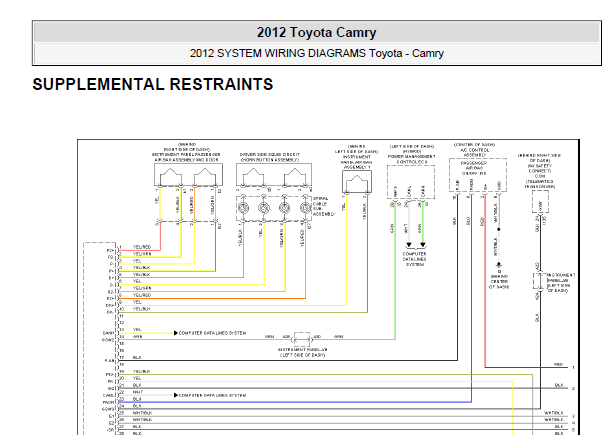Click the 'YEL/GRN' label on pin 7
The image size is (602, 435).
142,288
